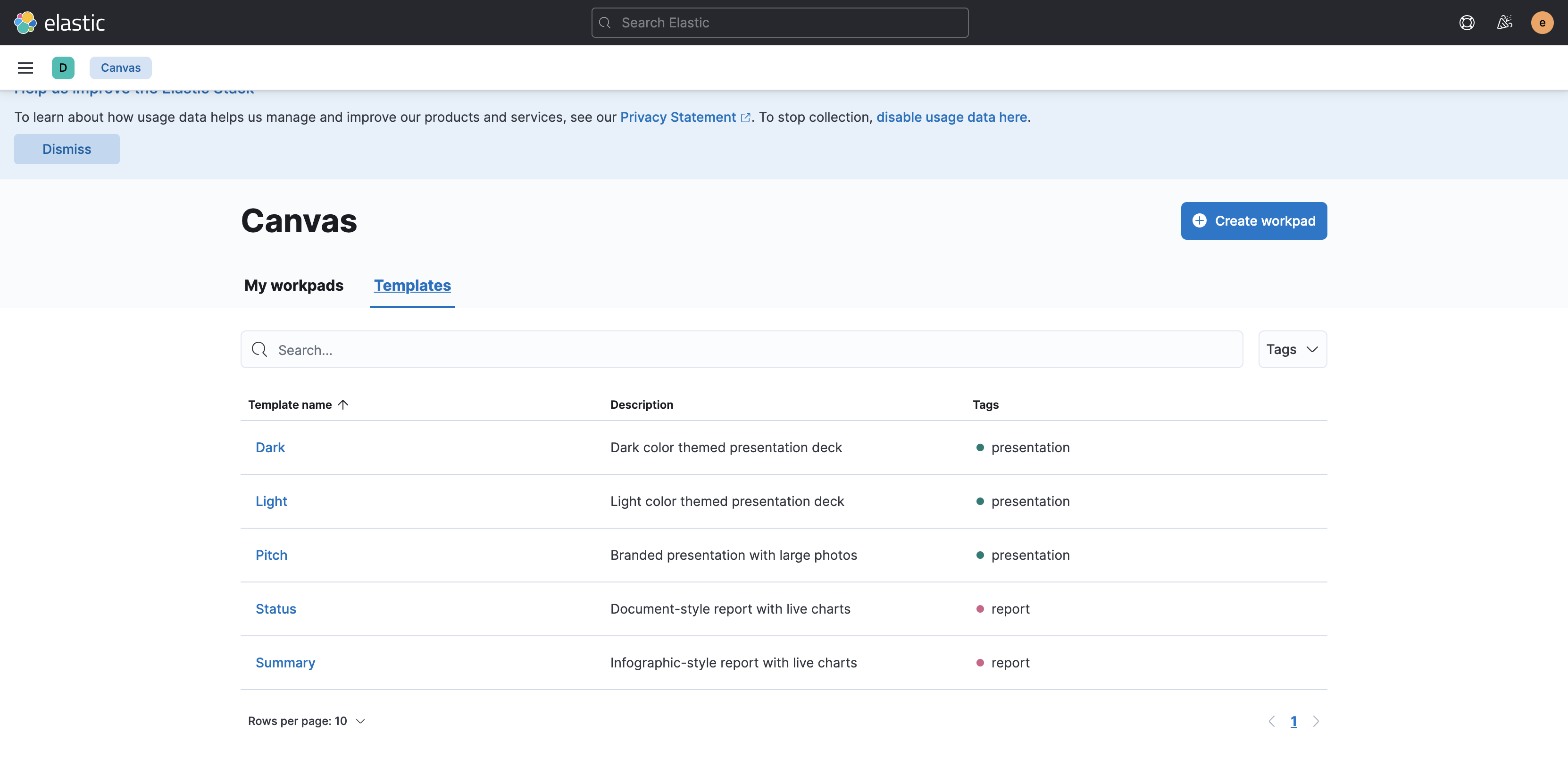Open the Canvas breadcrumb
This screenshot has height=759, width=1568.
(x=120, y=67)
